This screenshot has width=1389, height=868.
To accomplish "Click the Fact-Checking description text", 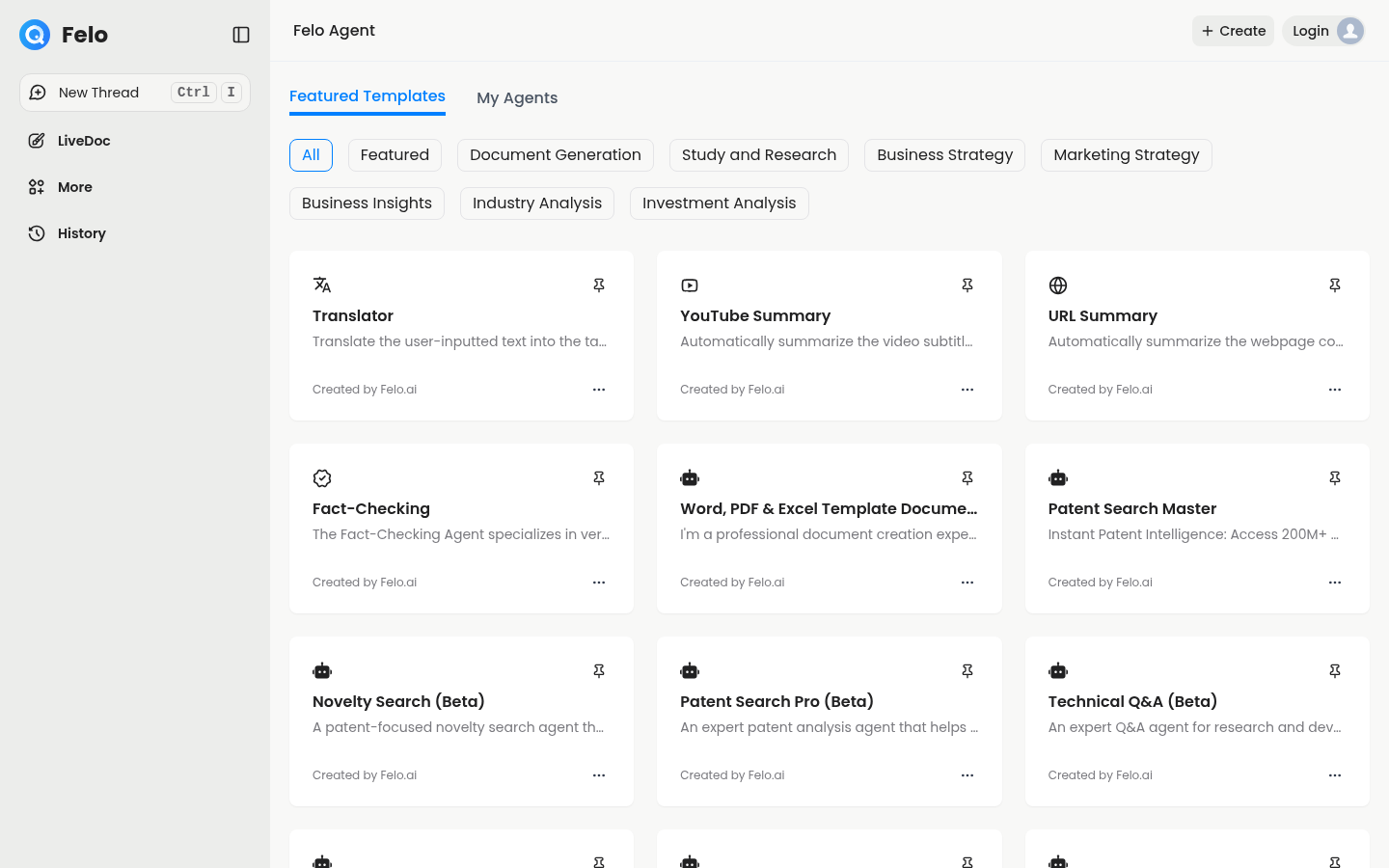I will click(461, 534).
